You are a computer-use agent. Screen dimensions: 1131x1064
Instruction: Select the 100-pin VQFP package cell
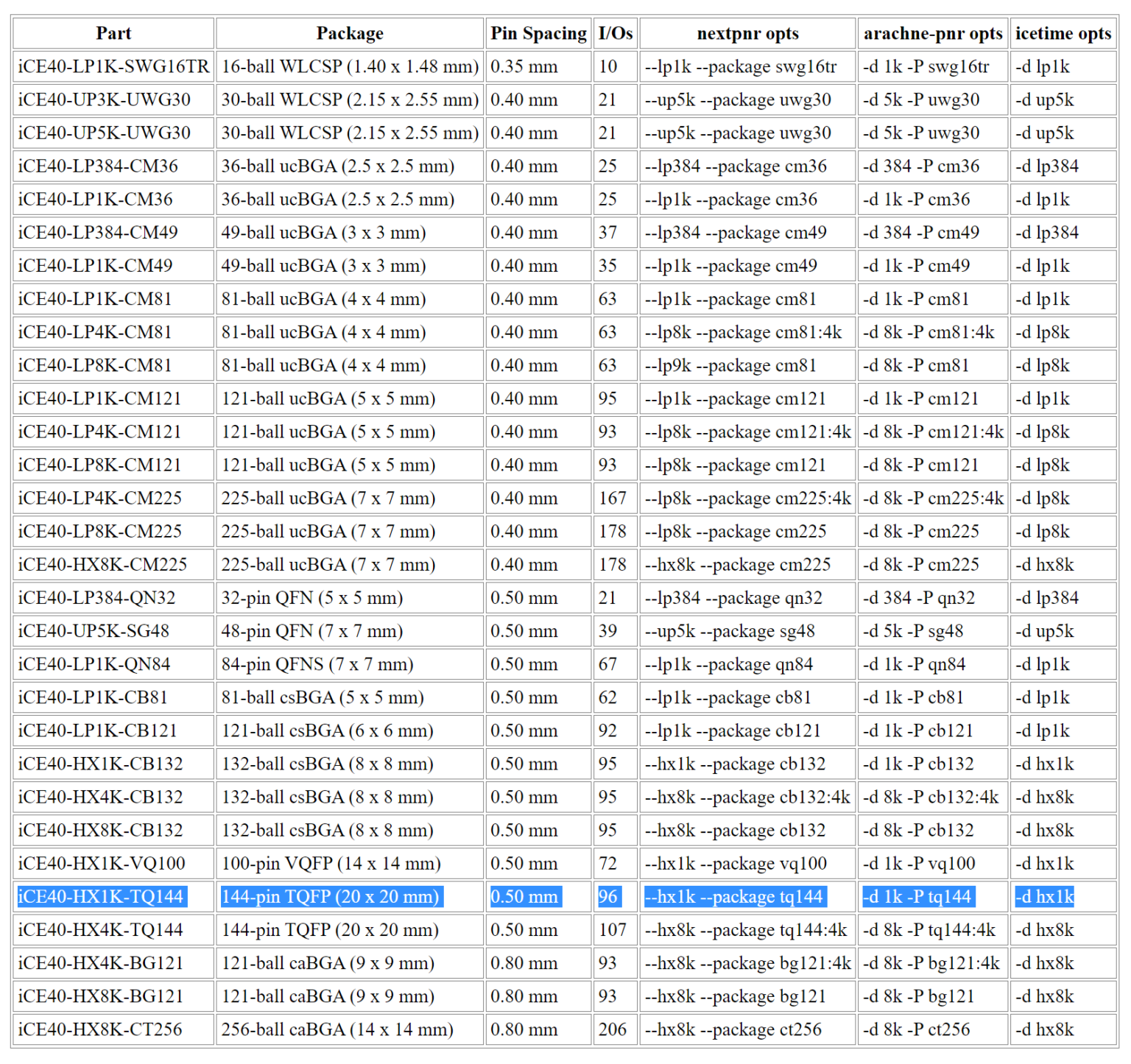331,863
